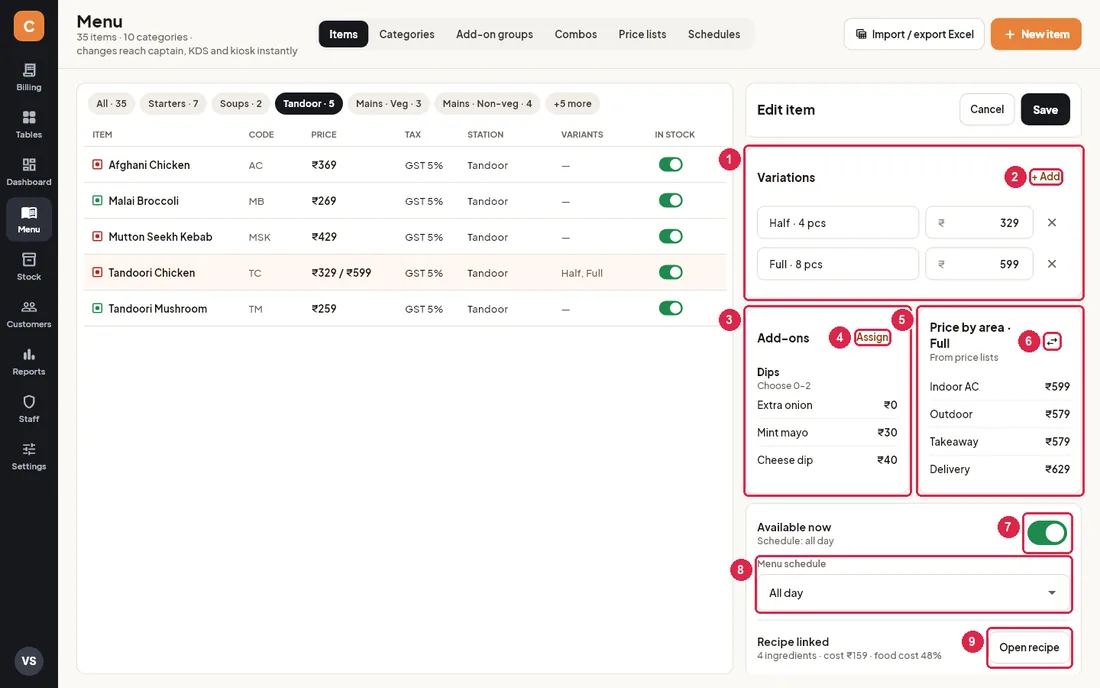
Task: Filter by Tandoor · 5 chip
Action: pyautogui.click(x=309, y=104)
